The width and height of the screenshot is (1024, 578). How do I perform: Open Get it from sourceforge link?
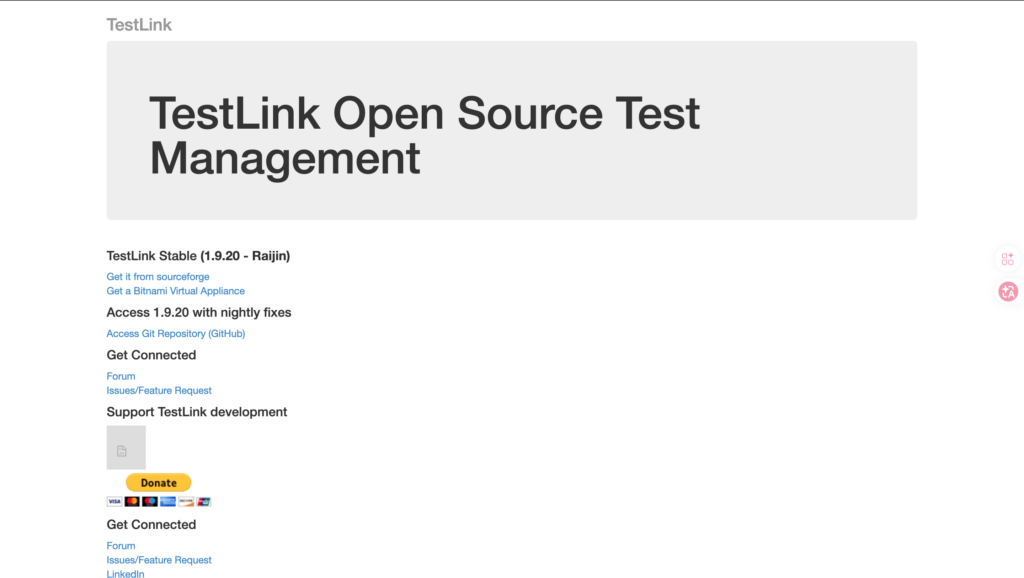click(158, 277)
